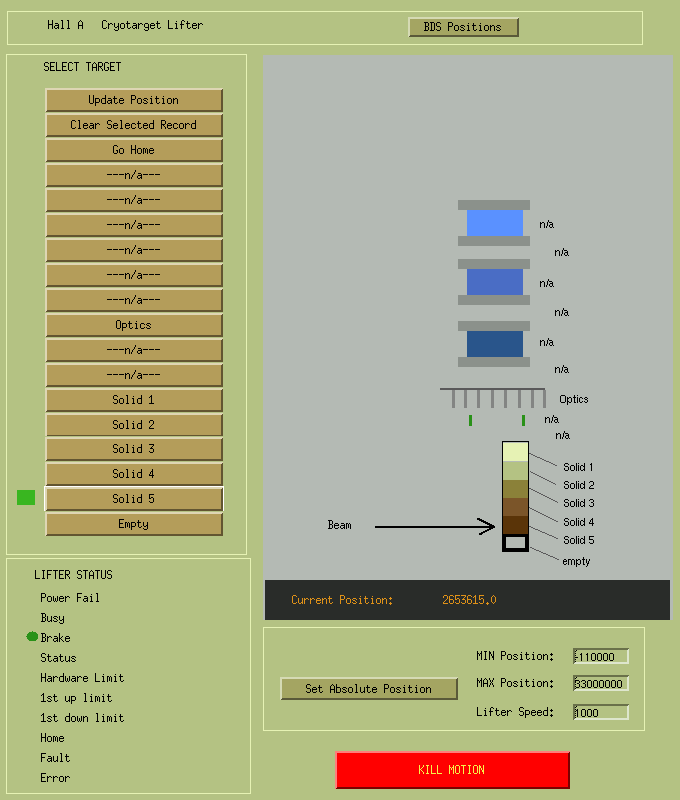Viewport: 680px width, 800px height.
Task: Open the BDS Positions screen
Action: (x=463, y=27)
